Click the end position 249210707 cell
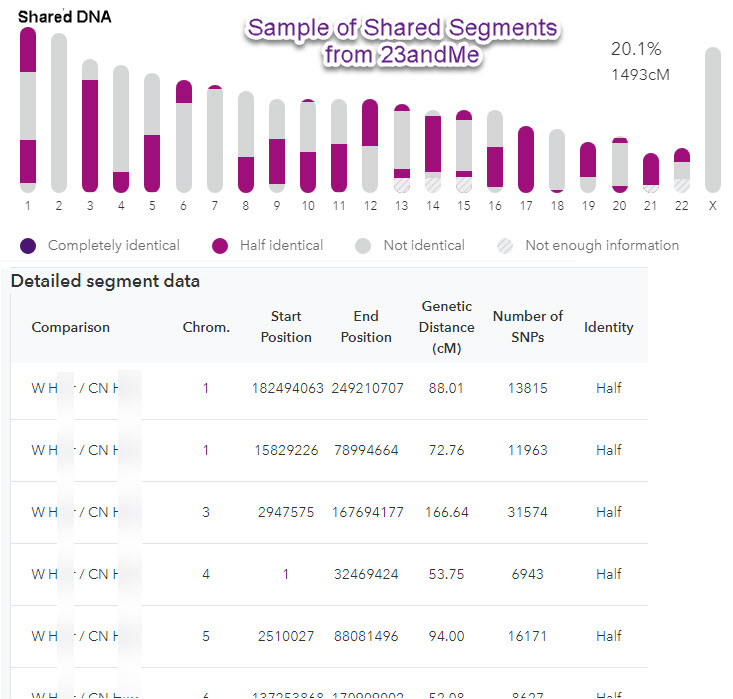Image resolution: width=733 pixels, height=699 pixels. click(x=366, y=388)
